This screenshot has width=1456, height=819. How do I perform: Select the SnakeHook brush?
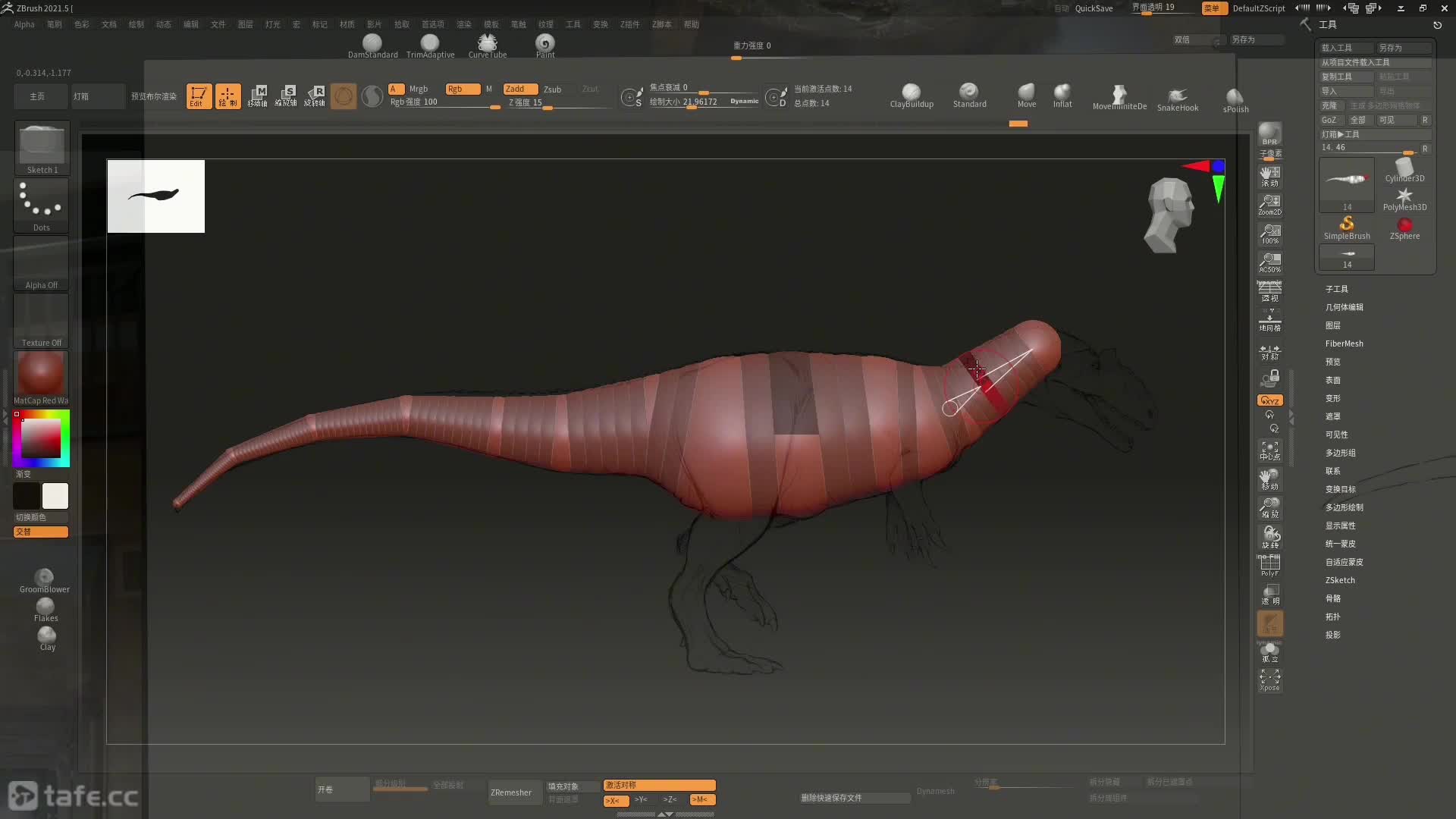(1178, 99)
